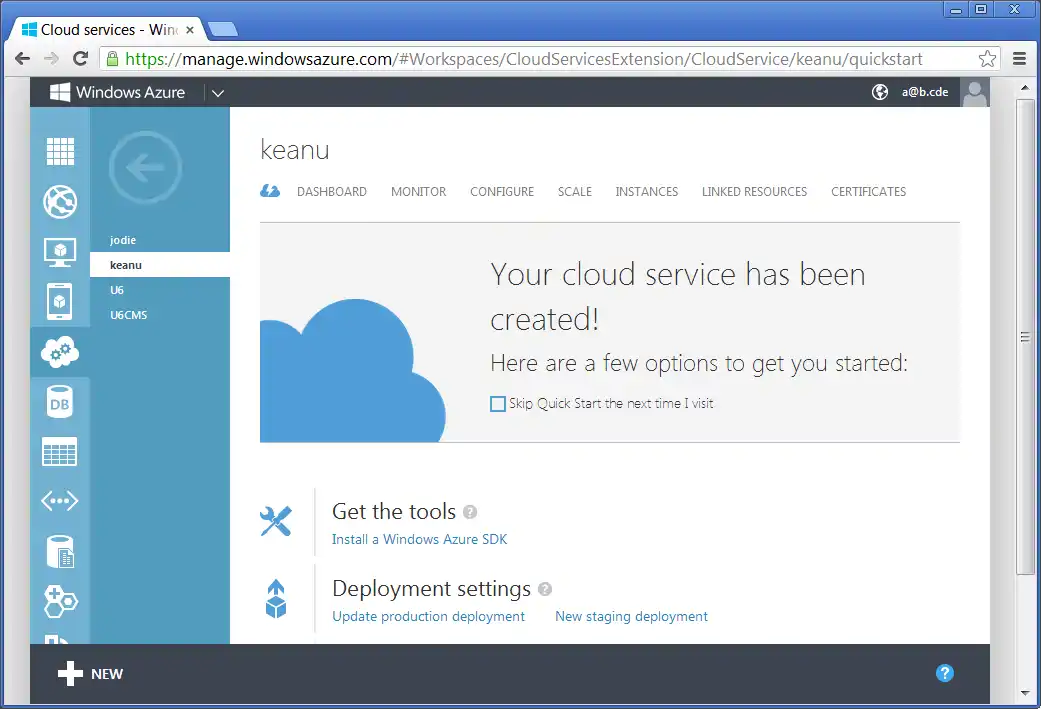Click the tools wrench icon

click(x=276, y=521)
